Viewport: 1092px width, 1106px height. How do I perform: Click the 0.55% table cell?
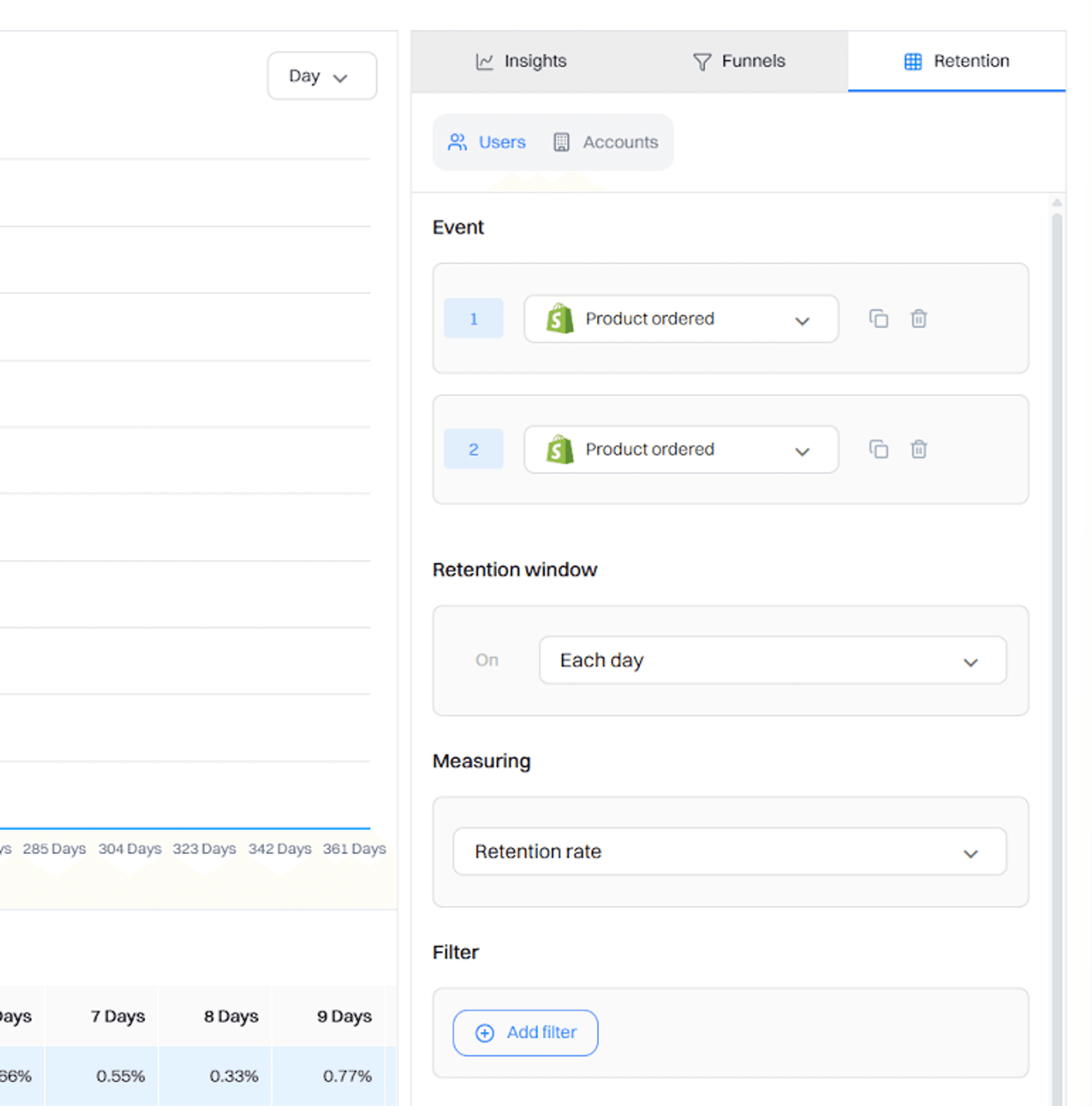pyautogui.click(x=101, y=1076)
